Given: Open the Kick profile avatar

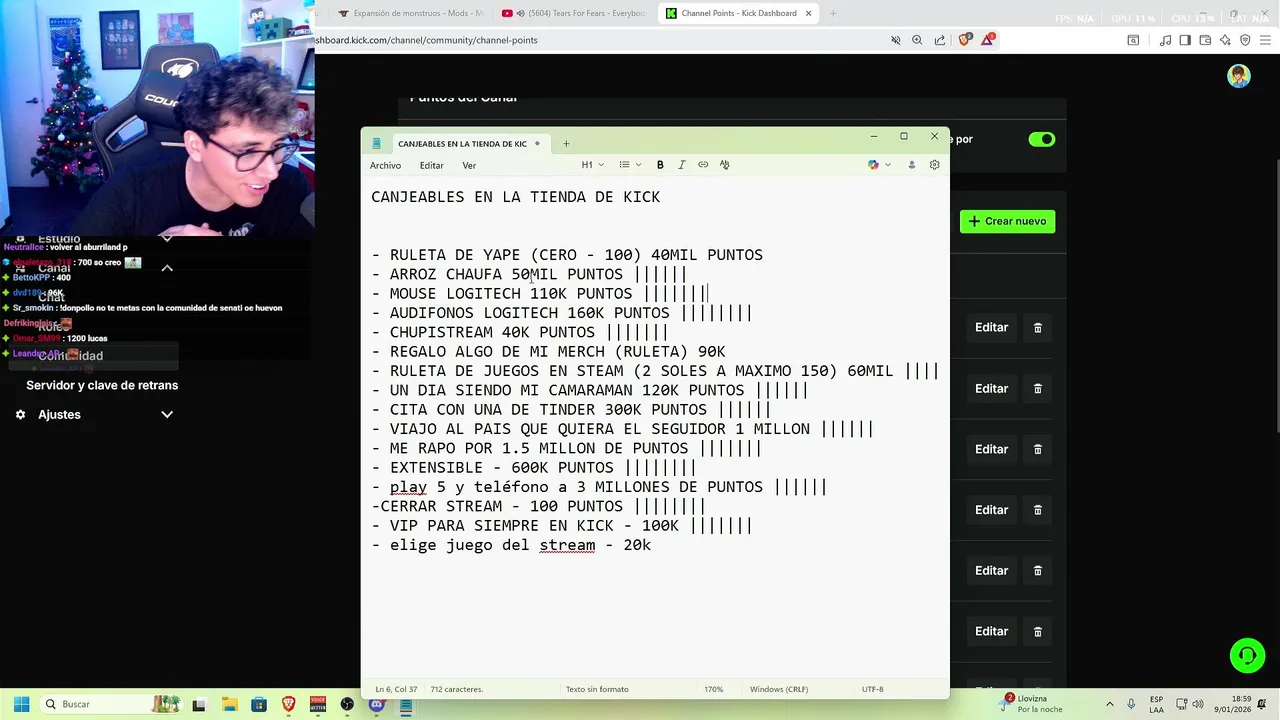Looking at the screenshot, I should coord(1239,77).
